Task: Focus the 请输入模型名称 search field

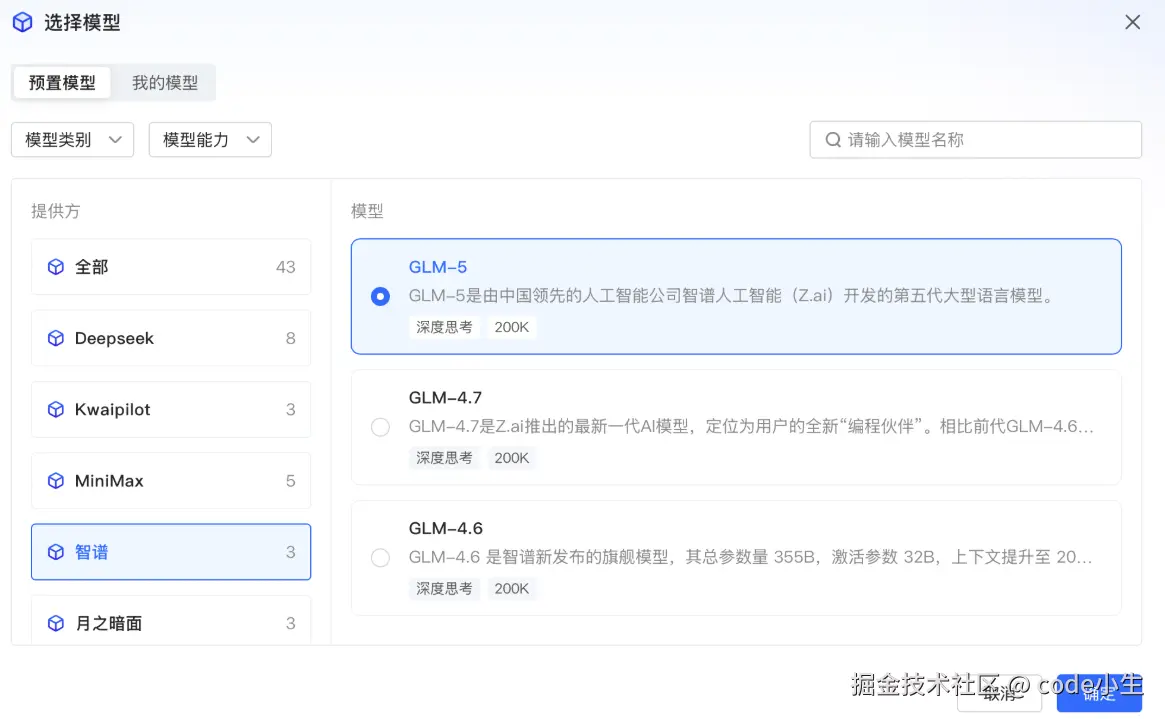Action: coord(985,140)
